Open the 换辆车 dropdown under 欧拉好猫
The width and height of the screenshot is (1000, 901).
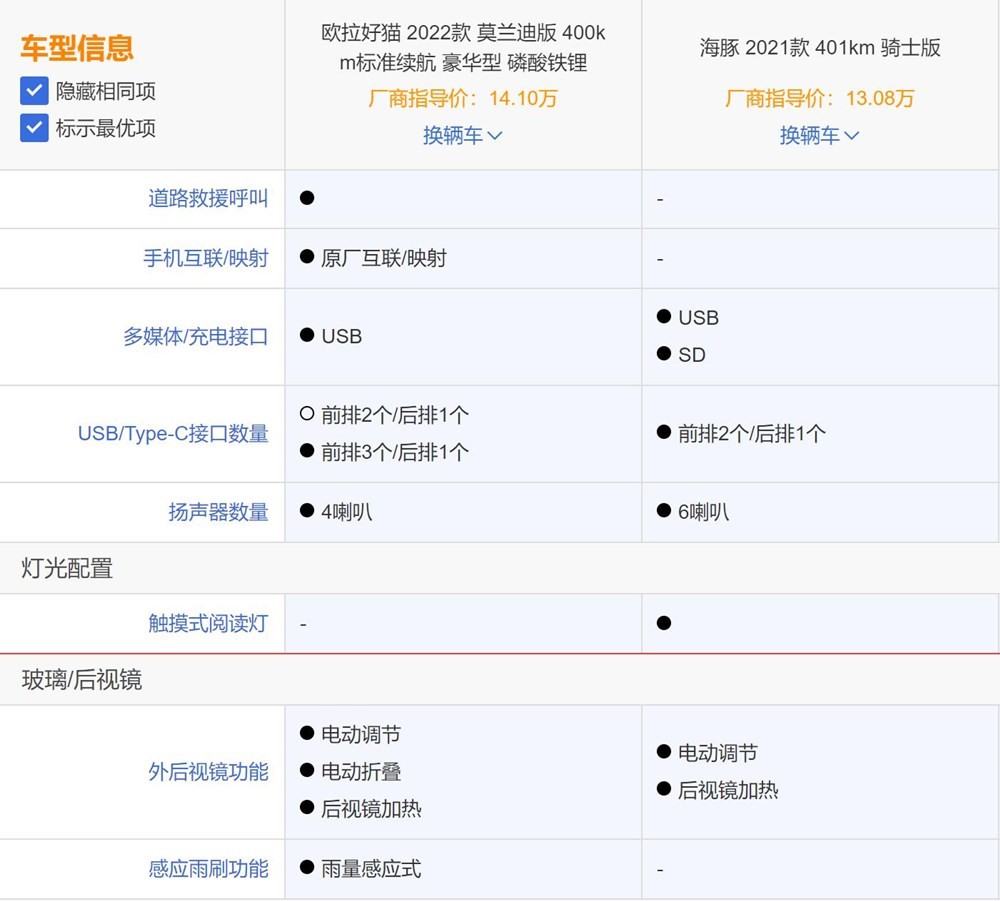tap(462, 135)
